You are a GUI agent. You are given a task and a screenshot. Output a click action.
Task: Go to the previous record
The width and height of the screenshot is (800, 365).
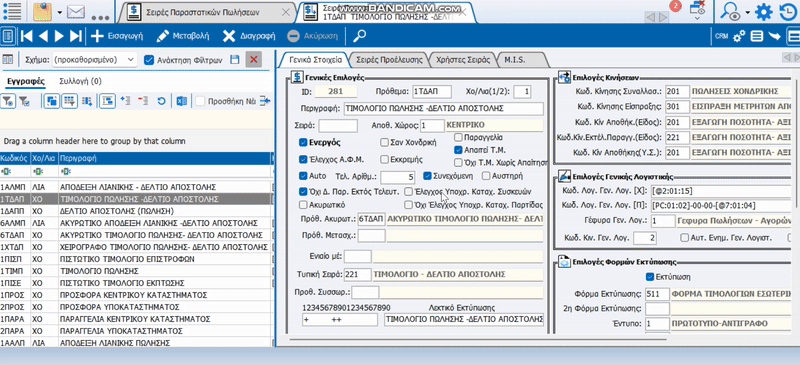(x=43, y=36)
